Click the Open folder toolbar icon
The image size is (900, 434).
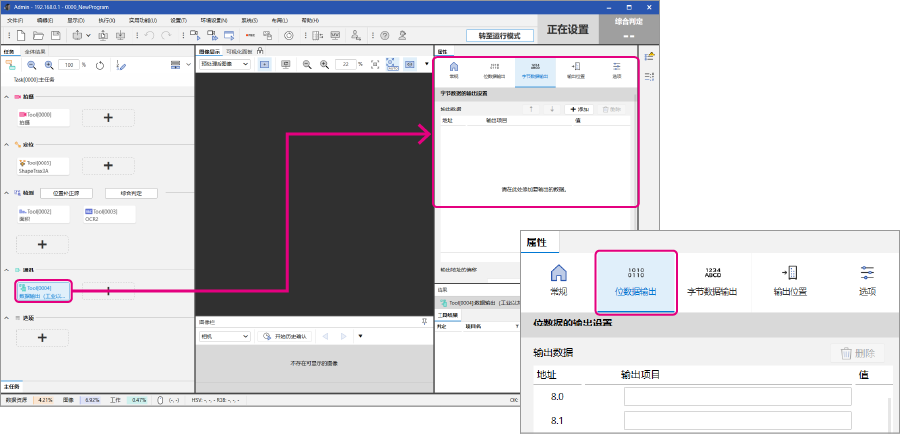39,36
